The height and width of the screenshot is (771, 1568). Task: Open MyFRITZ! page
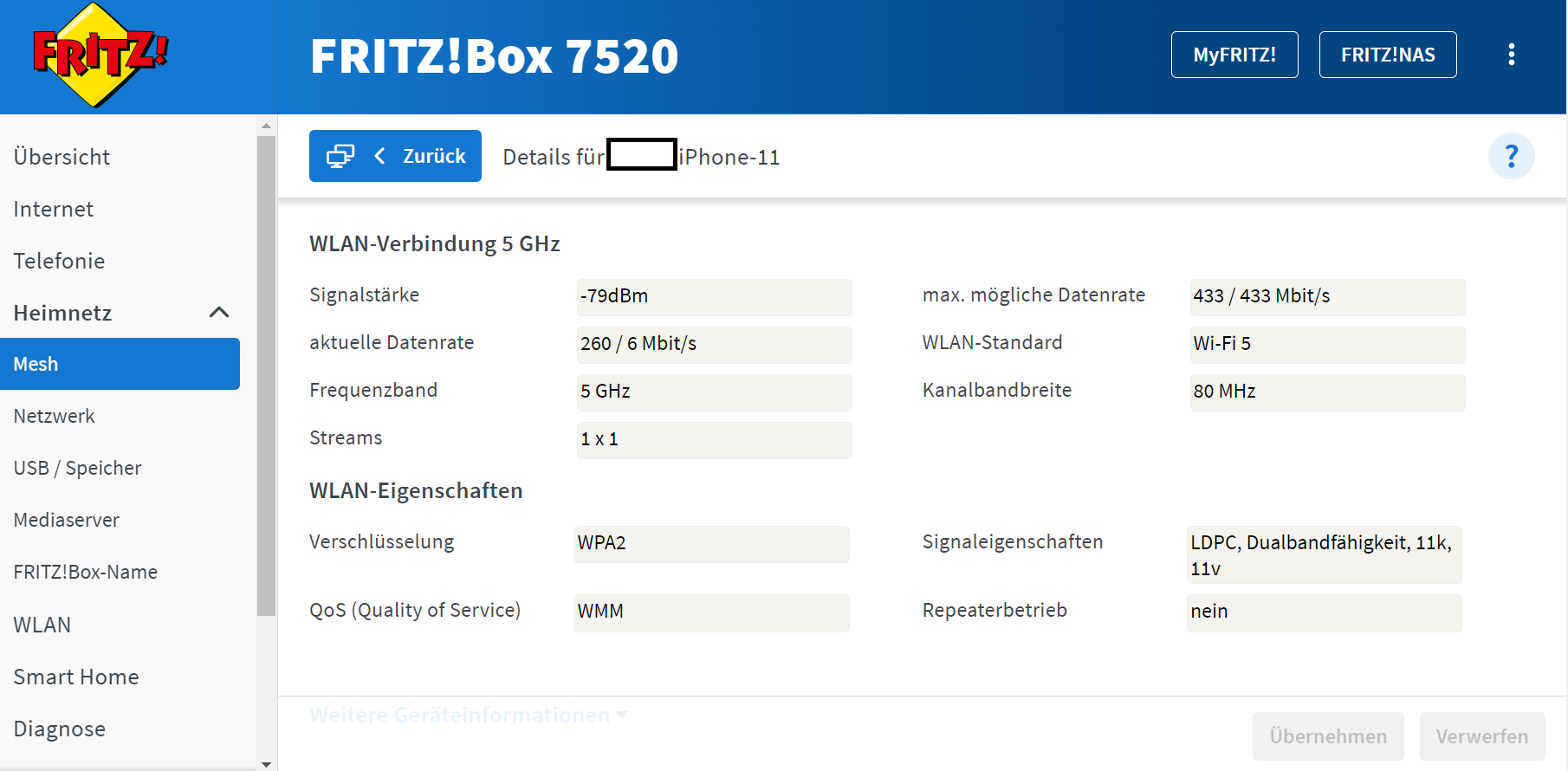point(1234,55)
